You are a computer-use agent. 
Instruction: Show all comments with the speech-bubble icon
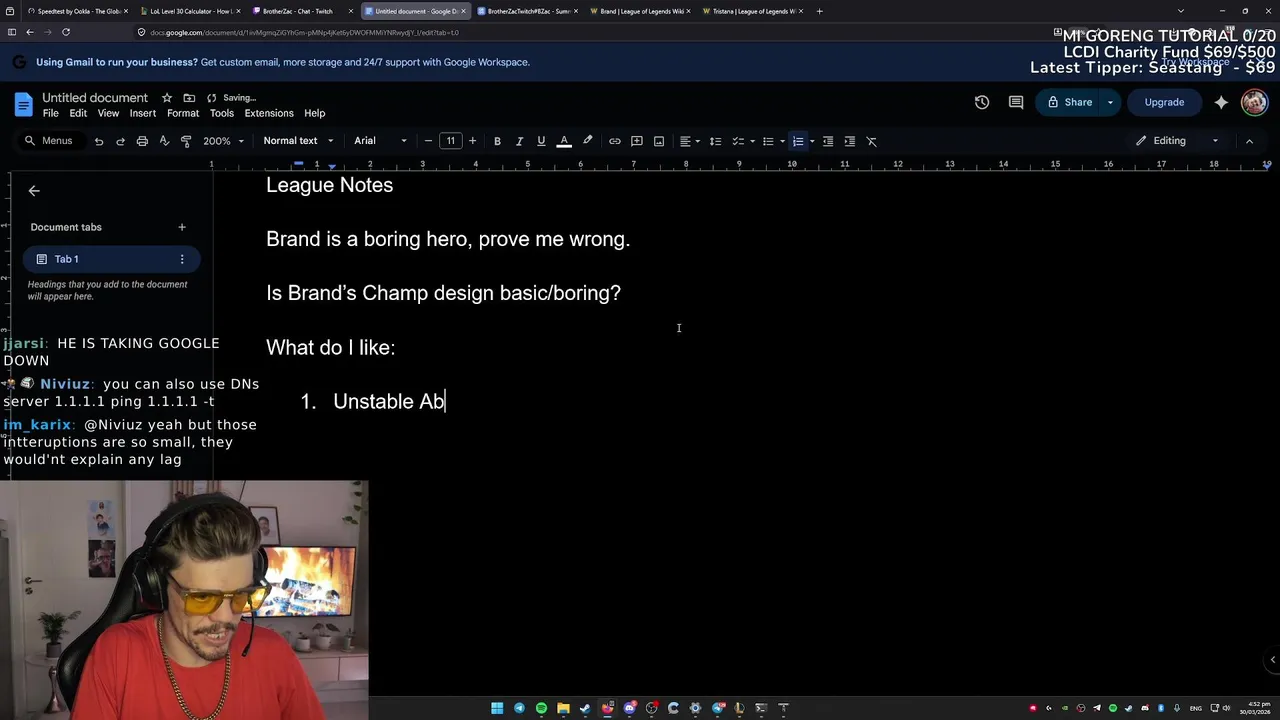point(1016,102)
